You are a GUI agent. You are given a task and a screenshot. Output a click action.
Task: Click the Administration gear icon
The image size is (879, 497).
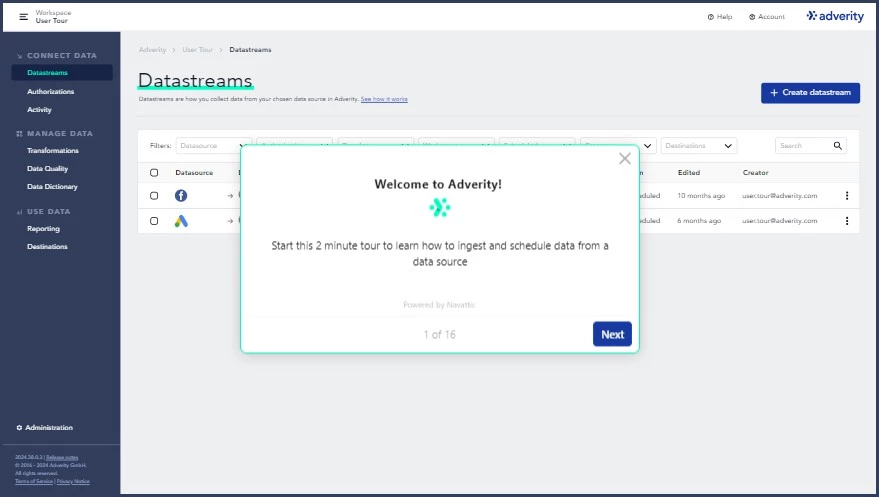[19, 428]
